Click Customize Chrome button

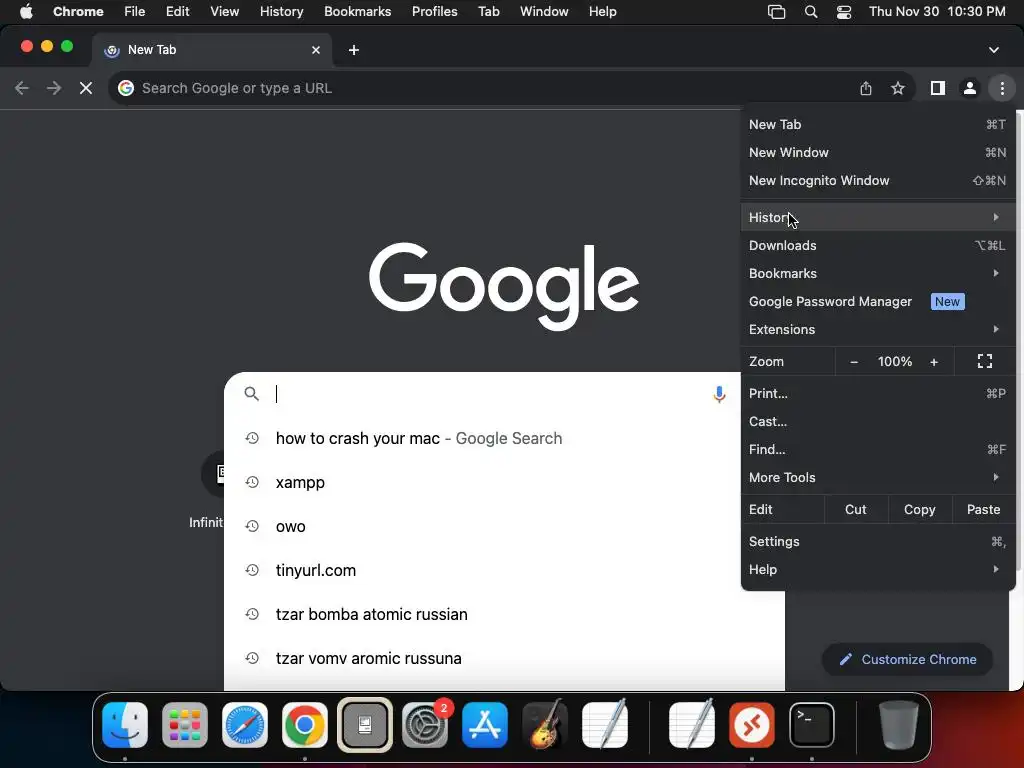[907, 660]
